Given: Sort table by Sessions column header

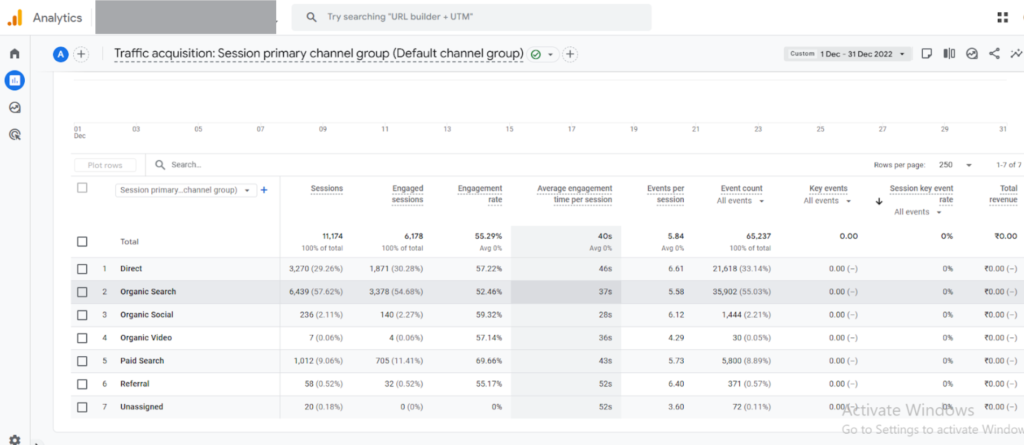Looking at the screenshot, I should (x=327, y=188).
